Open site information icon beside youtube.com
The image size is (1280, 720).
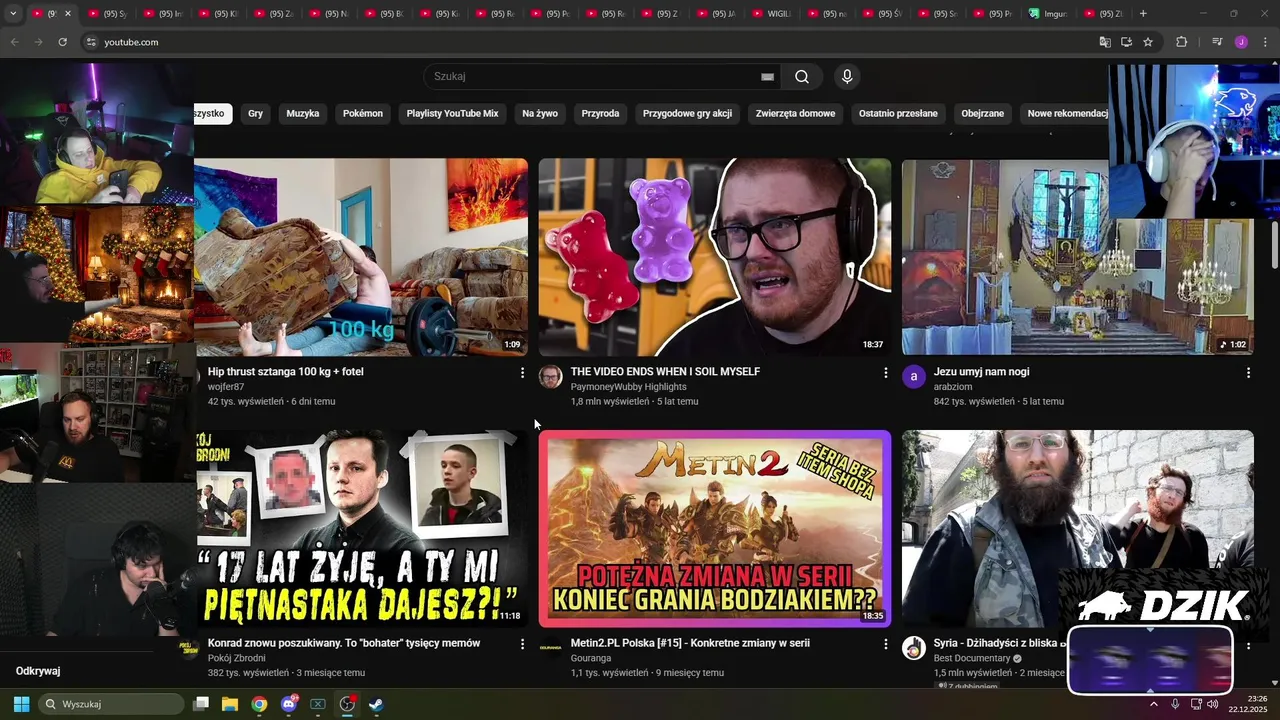coord(91,42)
